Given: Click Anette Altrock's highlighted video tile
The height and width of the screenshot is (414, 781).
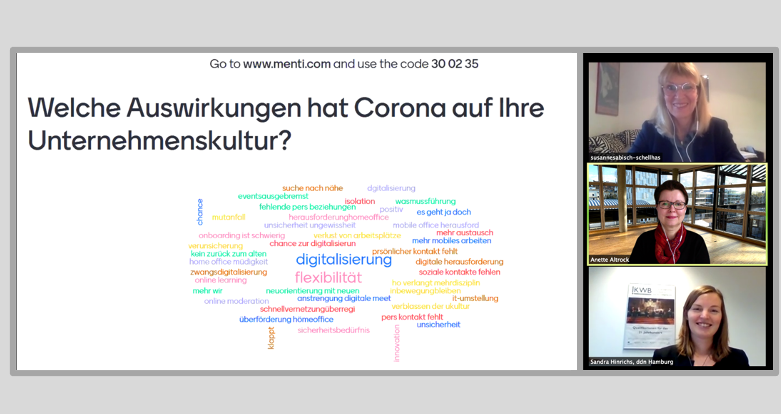Looking at the screenshot, I should (675, 214).
